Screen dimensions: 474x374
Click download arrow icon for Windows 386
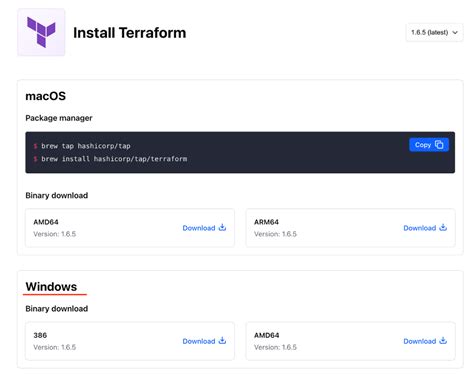[222, 341]
